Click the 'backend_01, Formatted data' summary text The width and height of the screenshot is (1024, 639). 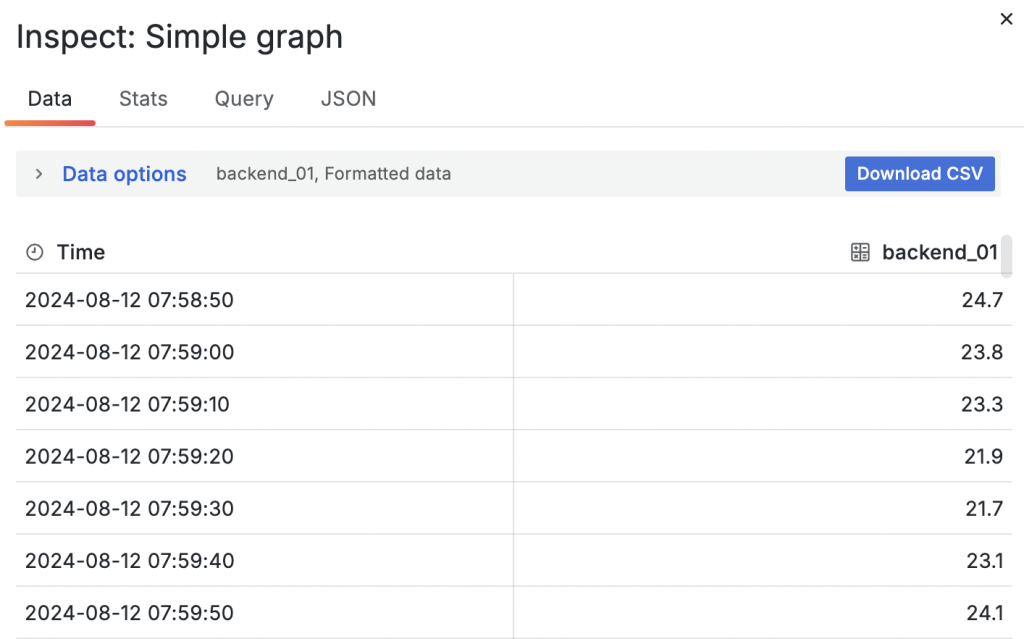pos(333,174)
